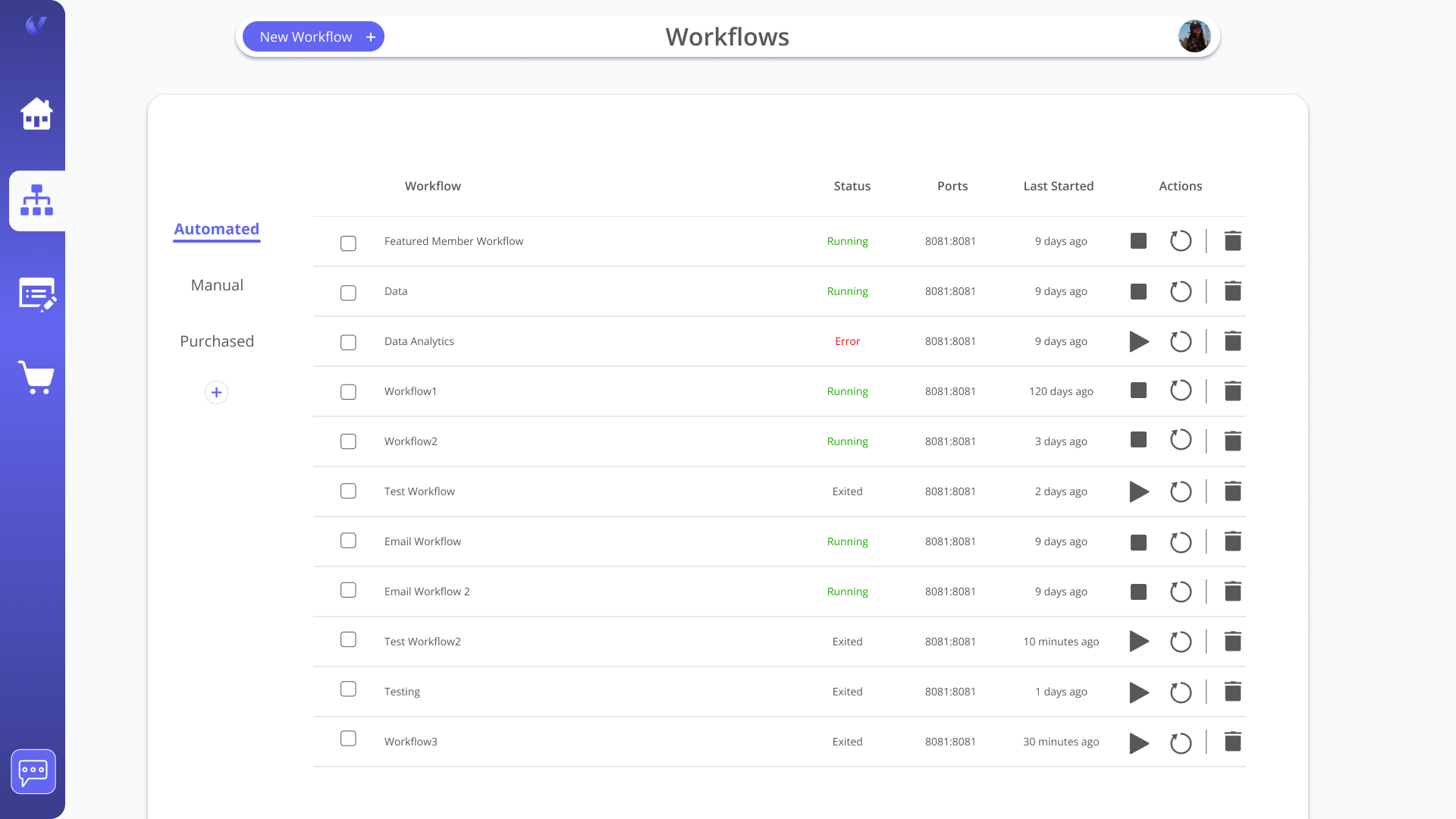Add a new workflow category with plus

[216, 392]
